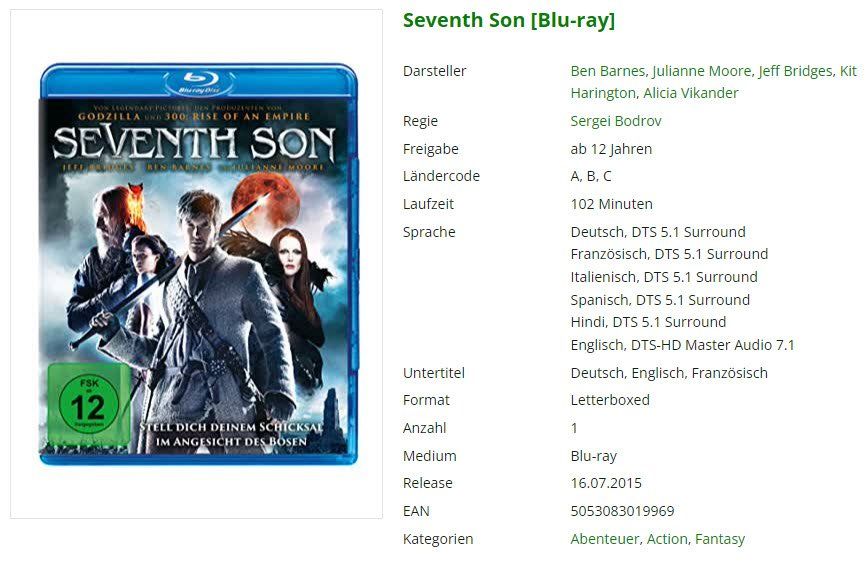Click the Englisch DTS-HD Master Audio 7.1 entry
The width and height of the screenshot is (867, 562).
click(682, 345)
